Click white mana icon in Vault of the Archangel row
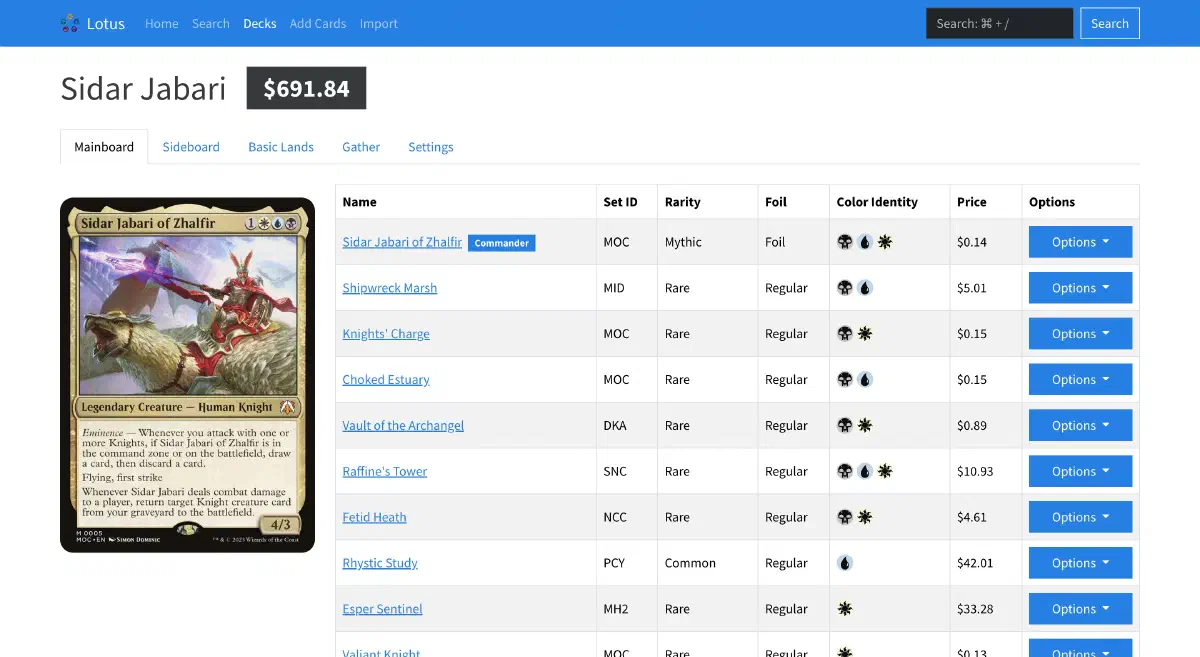This screenshot has height=657, width=1200. (x=865, y=425)
